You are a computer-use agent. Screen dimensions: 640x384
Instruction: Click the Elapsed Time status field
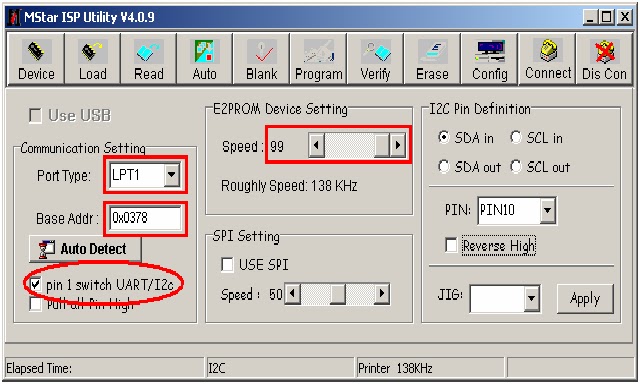(x=104, y=368)
